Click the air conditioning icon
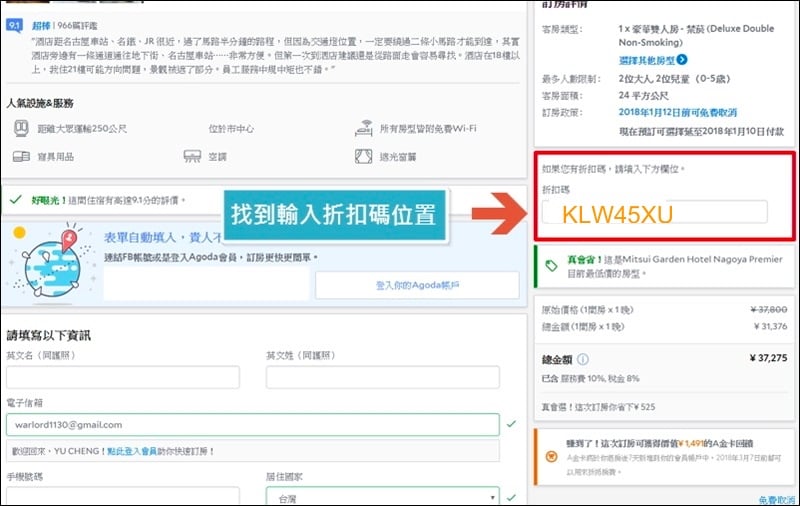The image size is (800, 506). coord(192,156)
